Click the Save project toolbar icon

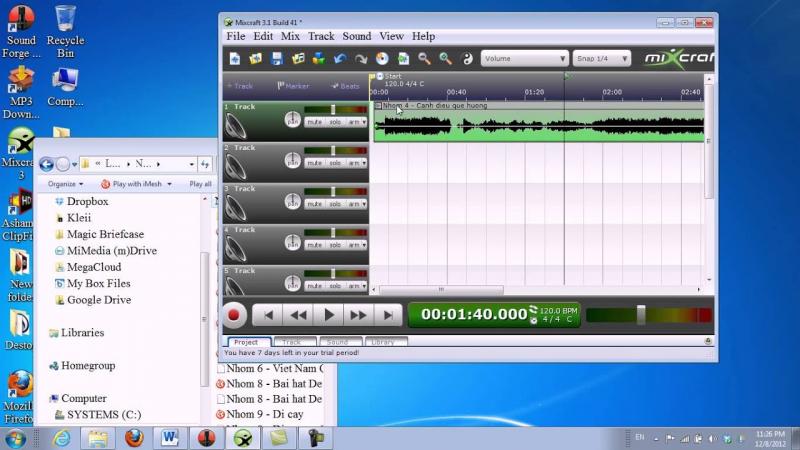point(277,59)
